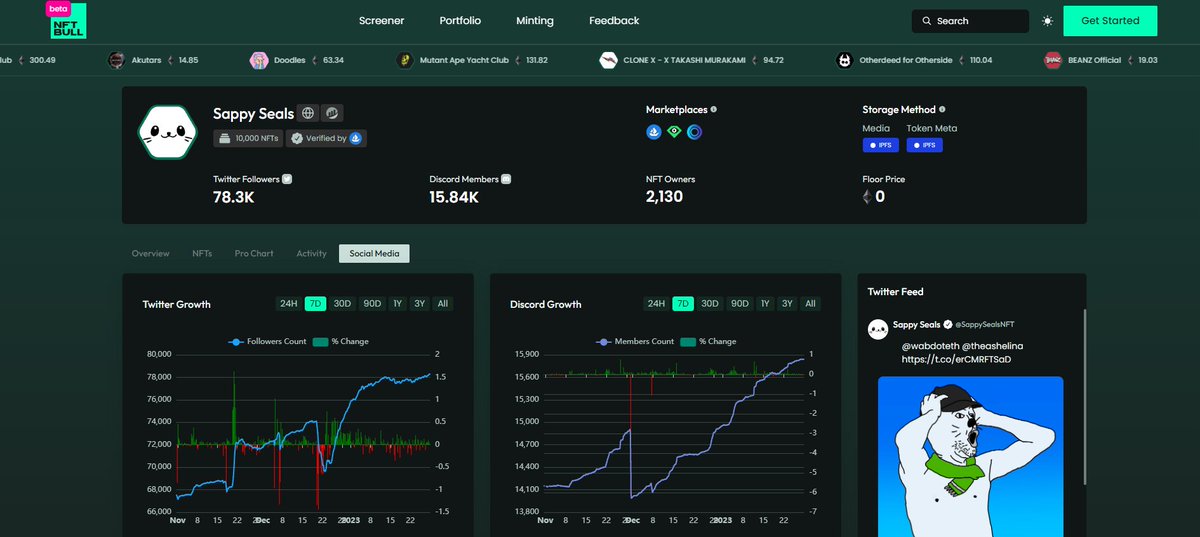
Task: Click the 10,000 NFTs badge
Action: point(248,138)
